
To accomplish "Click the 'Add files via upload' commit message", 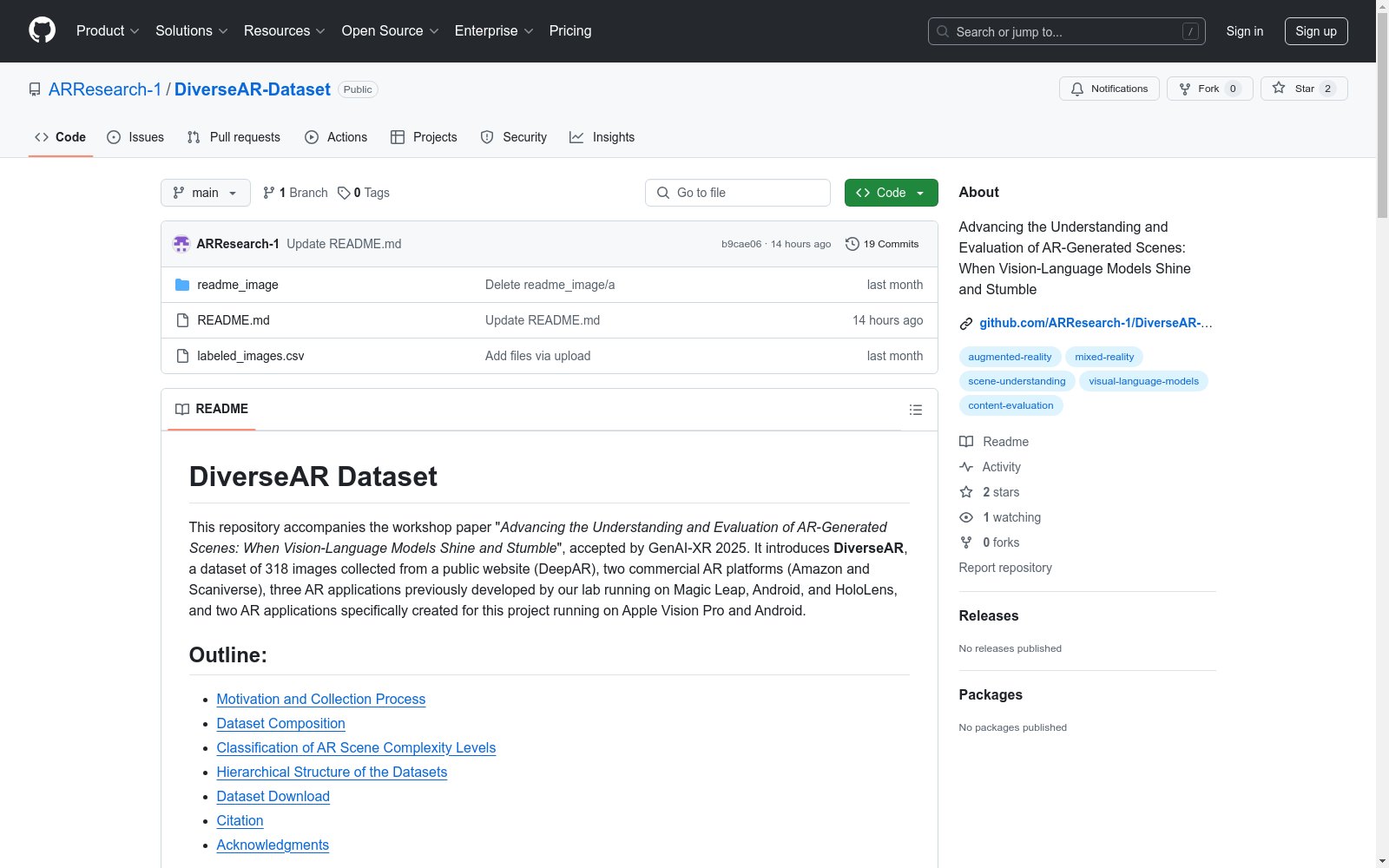I will [538, 356].
